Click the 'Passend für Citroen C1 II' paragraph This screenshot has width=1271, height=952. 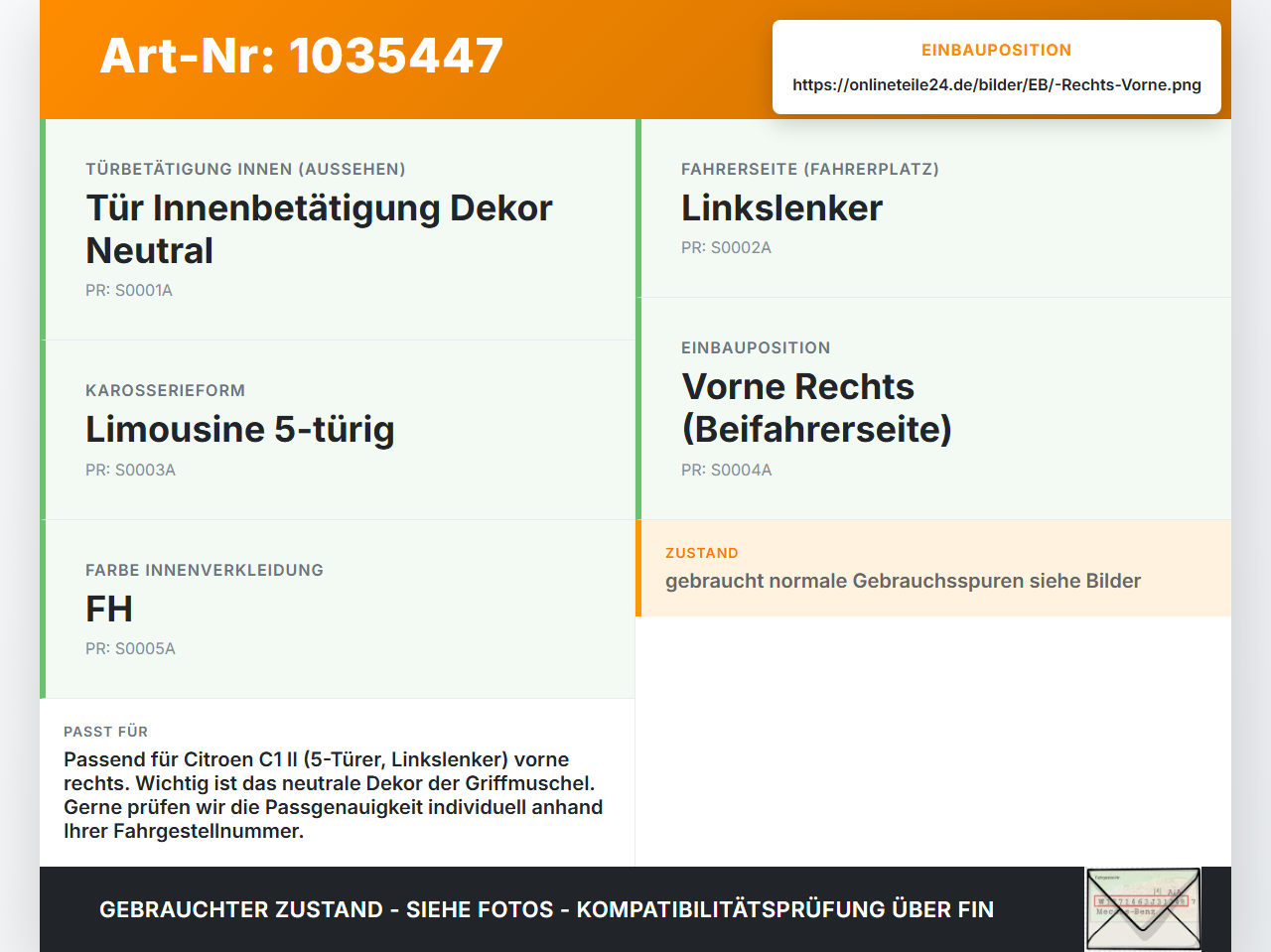334,795
